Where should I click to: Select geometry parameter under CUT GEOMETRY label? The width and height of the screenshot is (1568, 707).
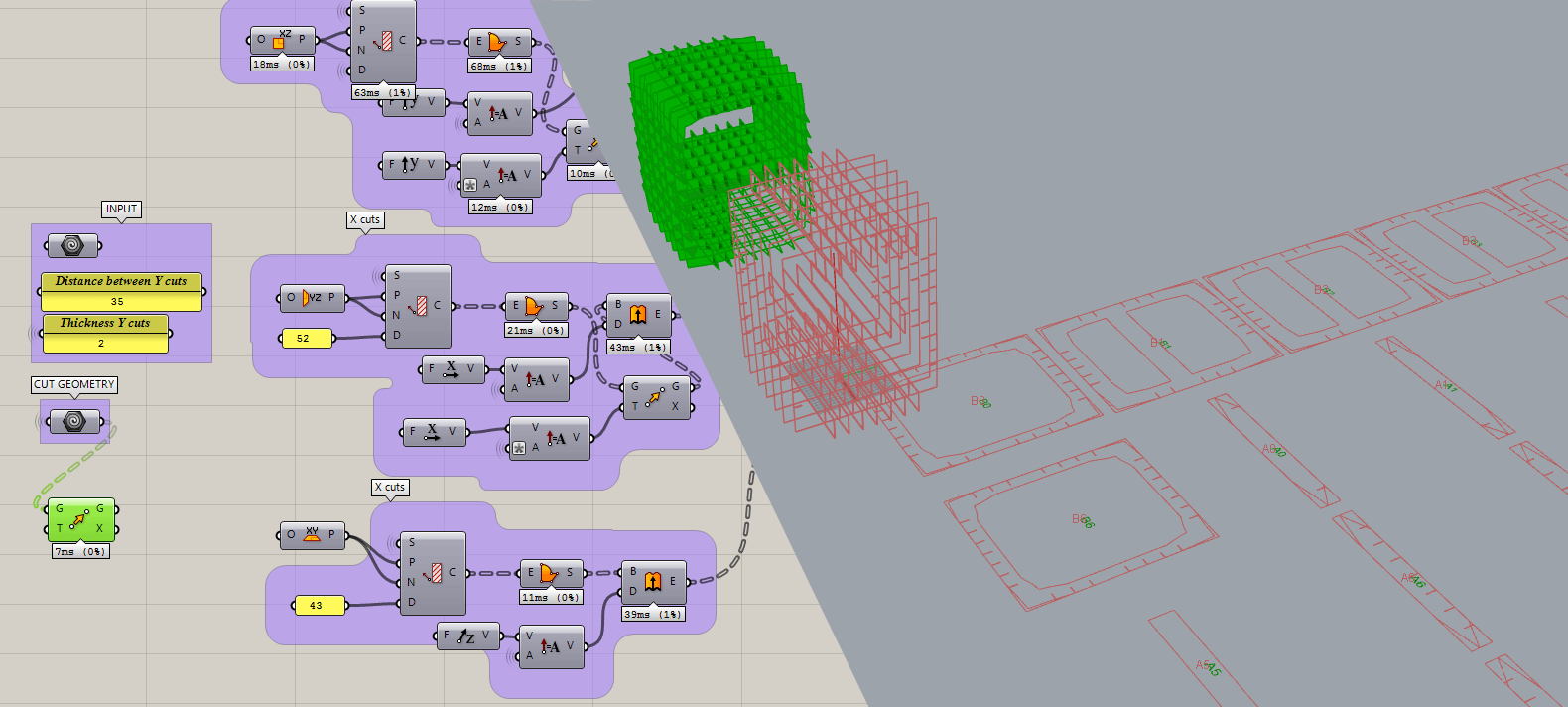click(73, 422)
